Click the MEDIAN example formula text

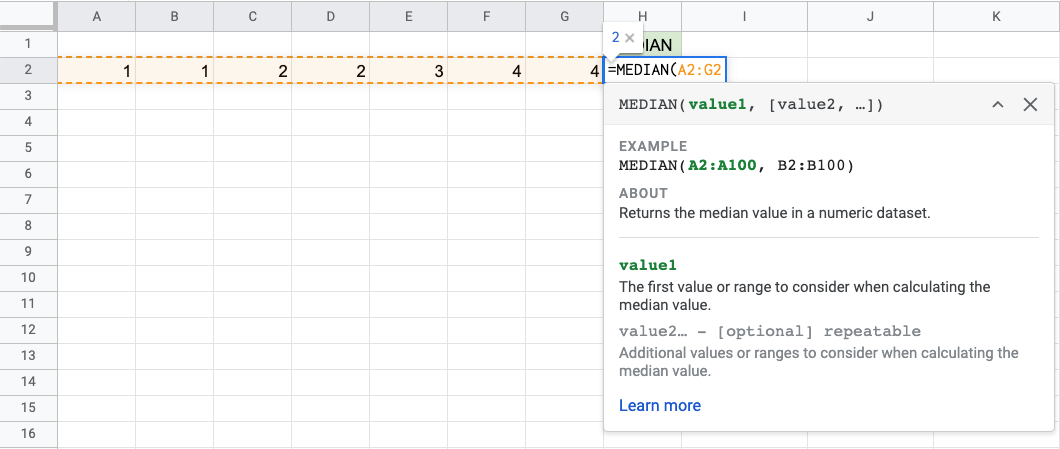736,165
